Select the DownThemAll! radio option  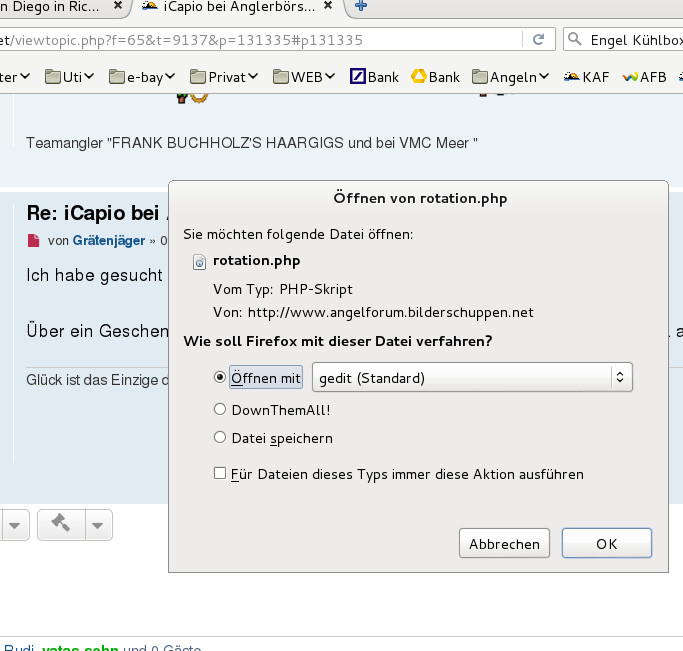(x=220, y=409)
